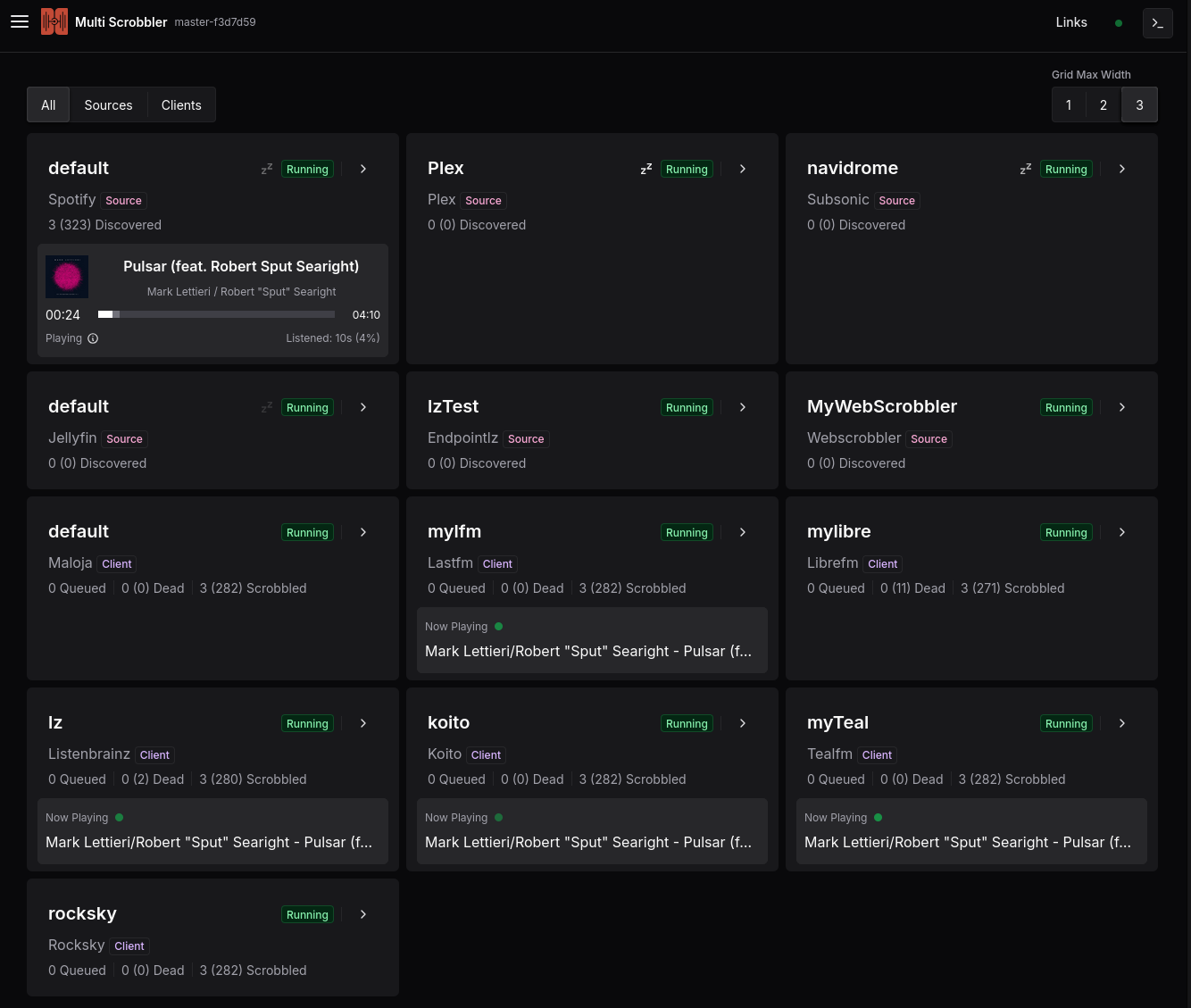Expand the Spotify default card chevron
The height and width of the screenshot is (1008, 1191).
363,169
